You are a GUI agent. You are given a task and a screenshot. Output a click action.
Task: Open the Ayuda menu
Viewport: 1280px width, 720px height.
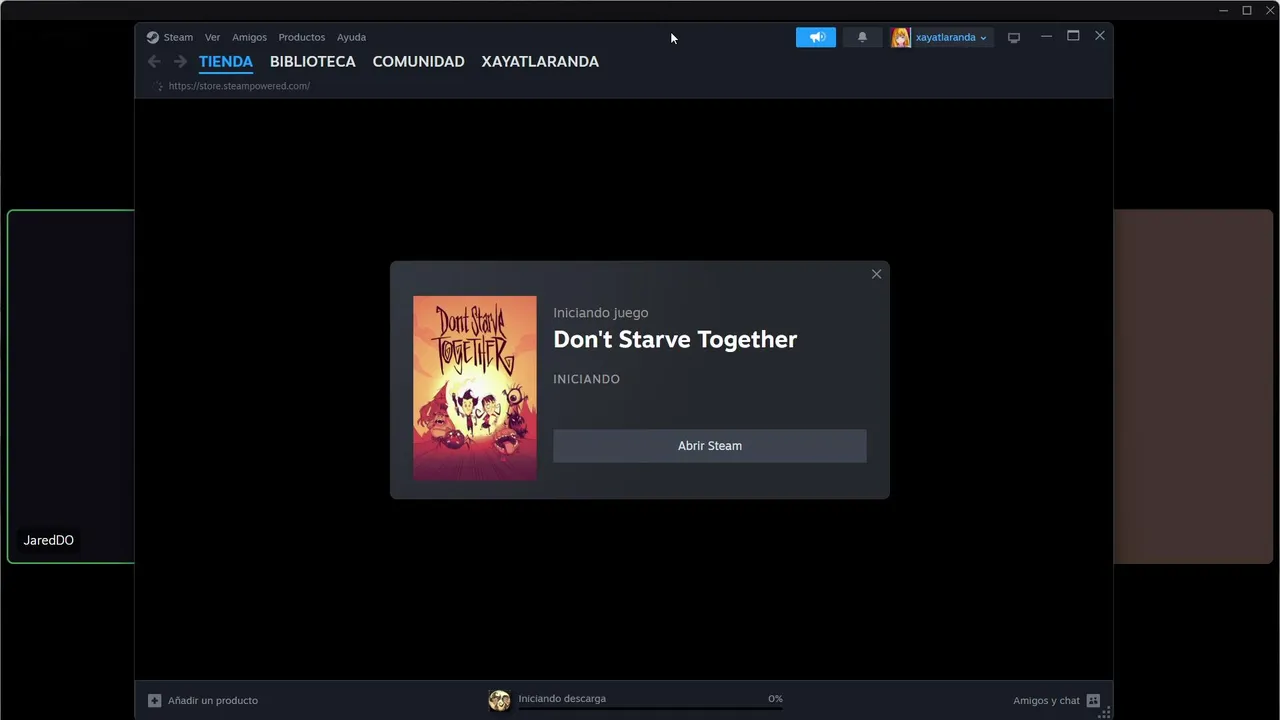coord(351,37)
